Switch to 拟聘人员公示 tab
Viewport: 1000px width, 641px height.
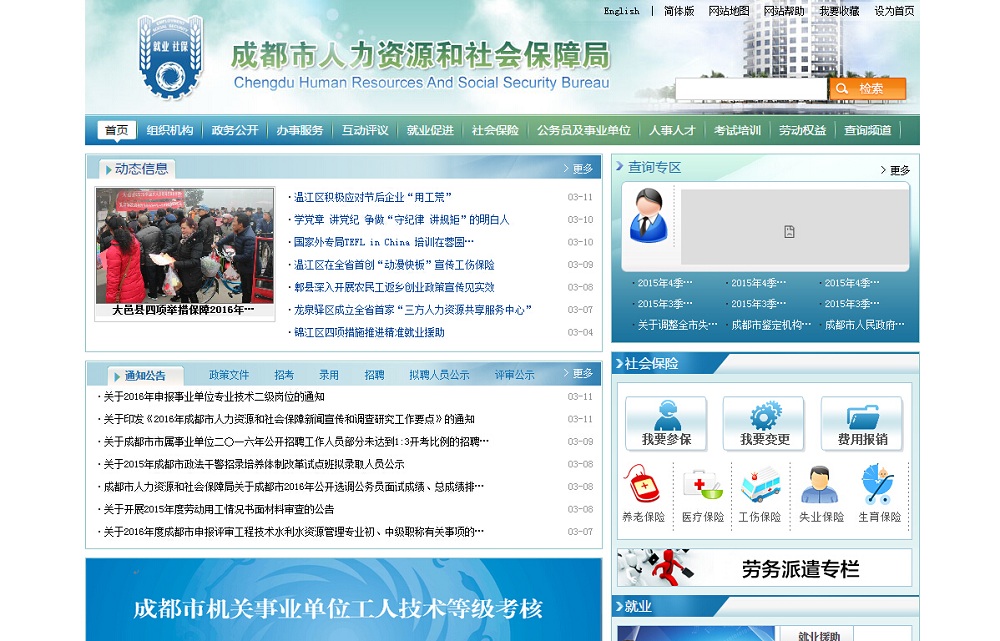click(439, 375)
